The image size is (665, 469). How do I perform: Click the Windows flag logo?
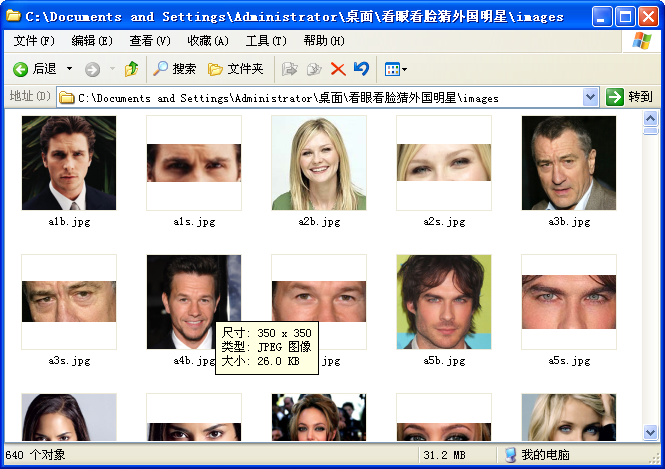641,41
